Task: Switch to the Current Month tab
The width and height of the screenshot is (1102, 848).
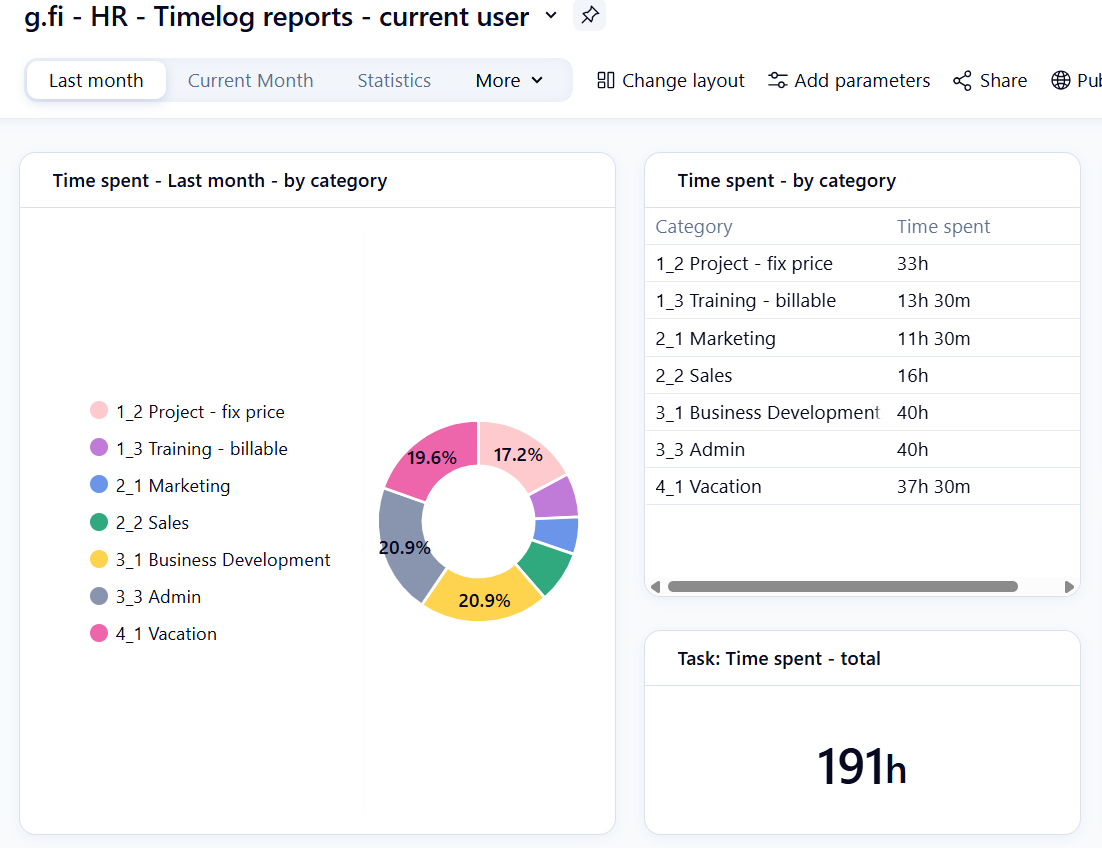Action: [x=250, y=81]
